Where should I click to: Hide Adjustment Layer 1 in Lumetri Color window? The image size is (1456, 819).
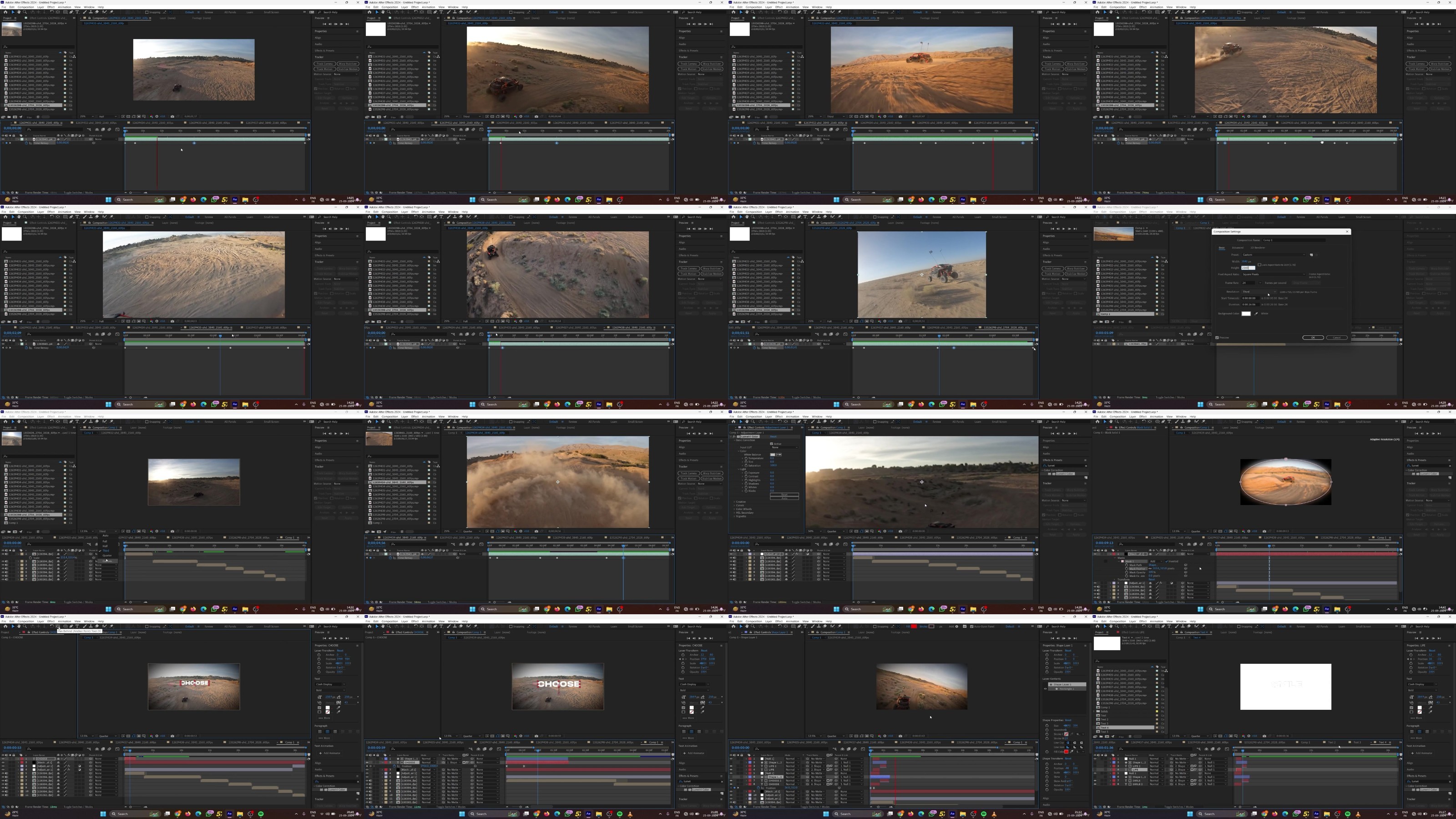731,554
